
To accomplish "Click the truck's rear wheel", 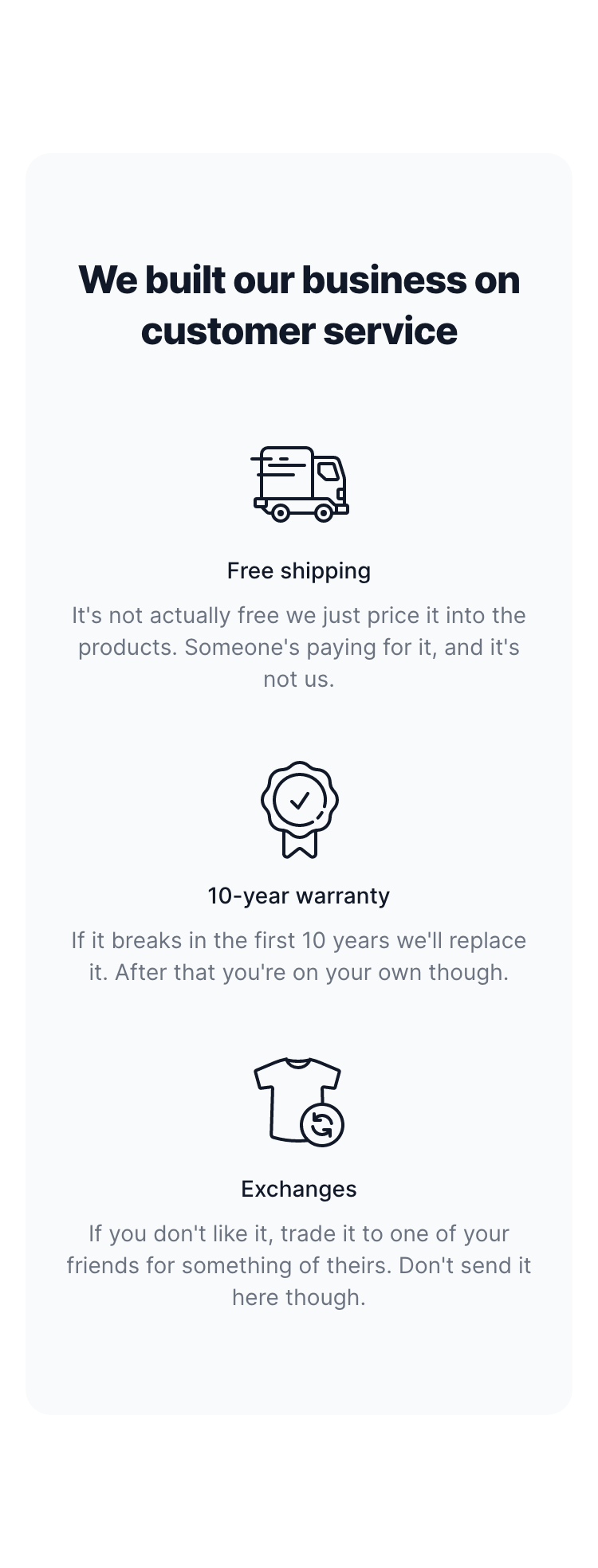I will 280,513.
